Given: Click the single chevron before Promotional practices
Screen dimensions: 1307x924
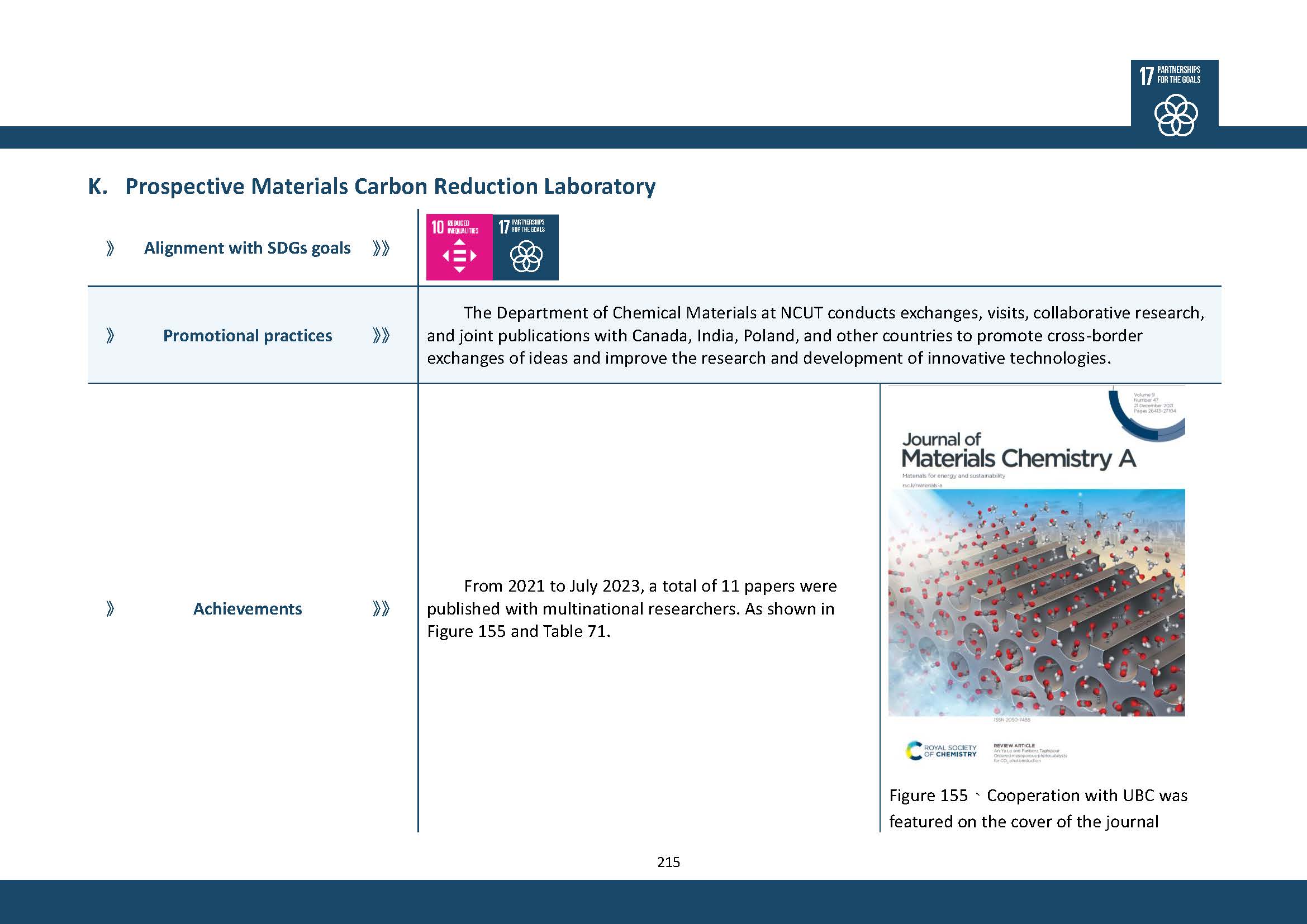Looking at the screenshot, I should tap(111, 336).
